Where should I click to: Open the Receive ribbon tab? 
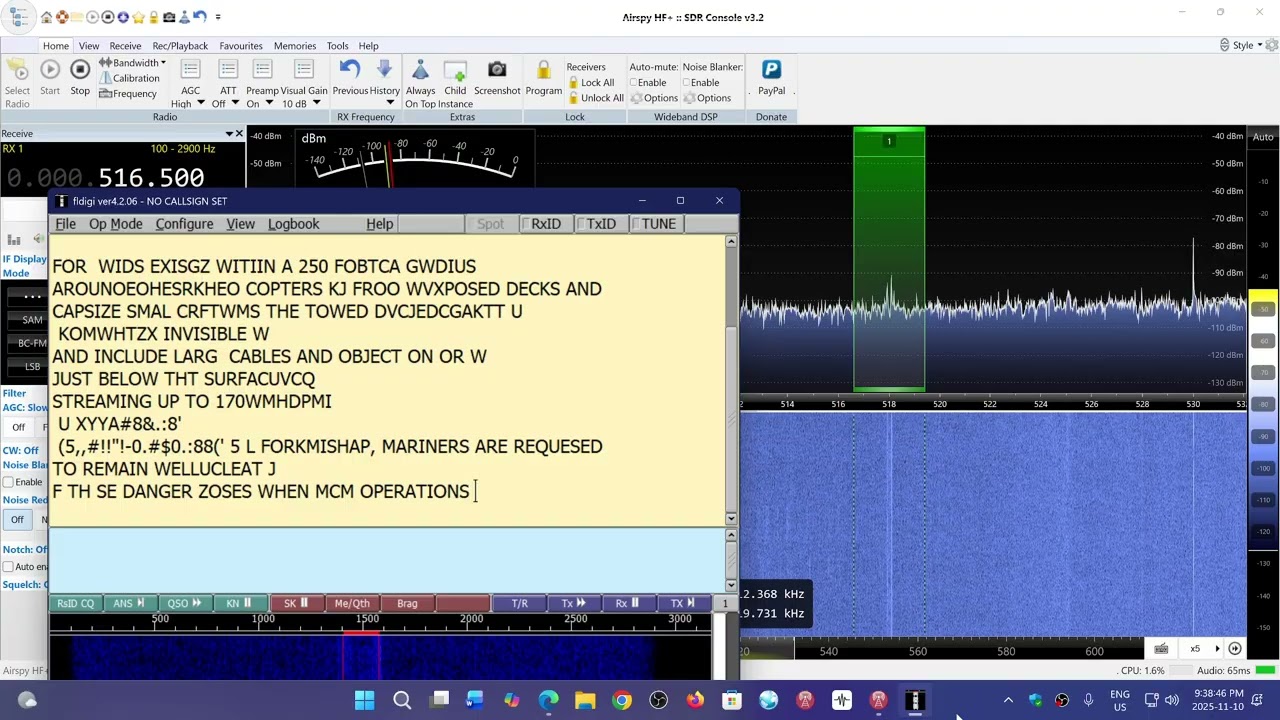125,45
